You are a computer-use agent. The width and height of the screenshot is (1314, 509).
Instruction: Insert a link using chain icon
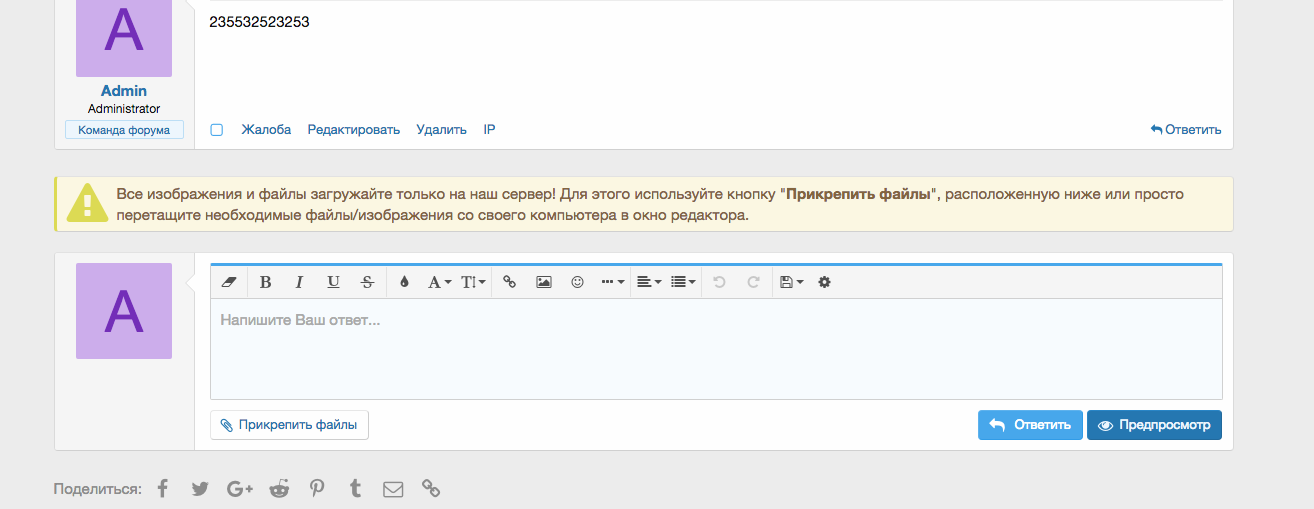click(509, 282)
